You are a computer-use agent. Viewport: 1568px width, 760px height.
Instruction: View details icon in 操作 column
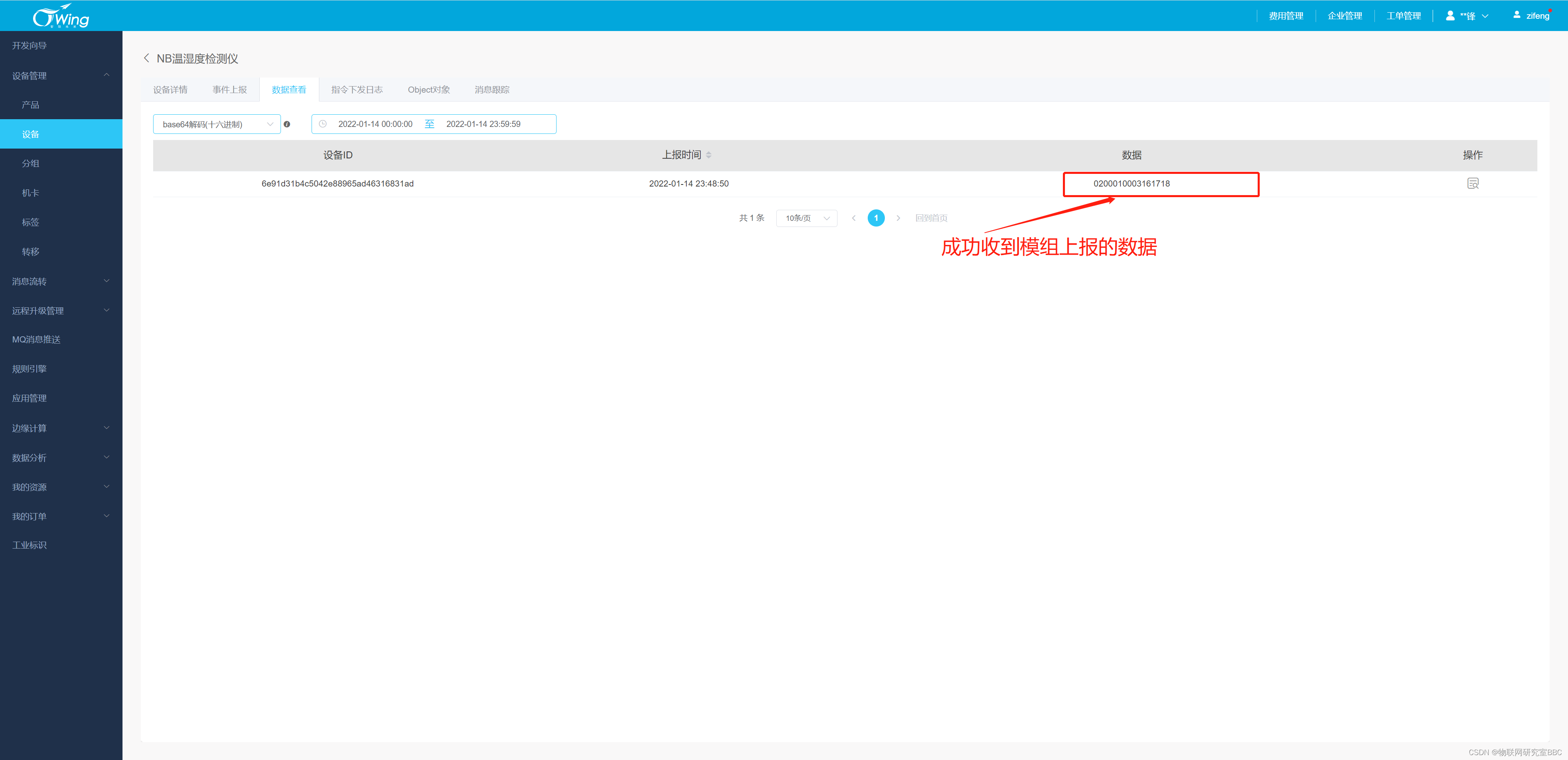coord(1472,184)
